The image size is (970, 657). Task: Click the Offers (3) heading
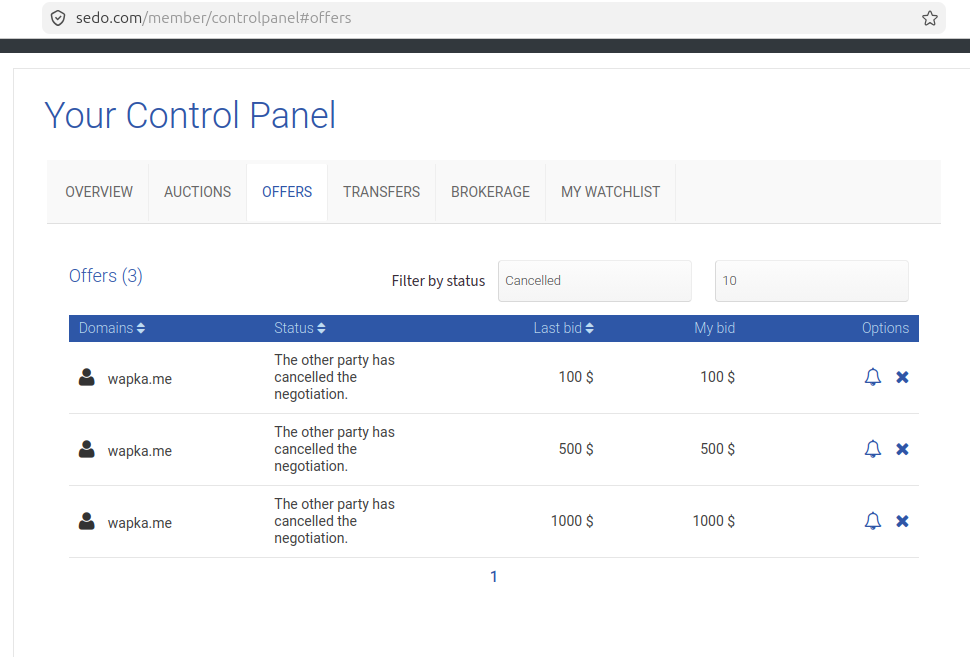tap(106, 275)
